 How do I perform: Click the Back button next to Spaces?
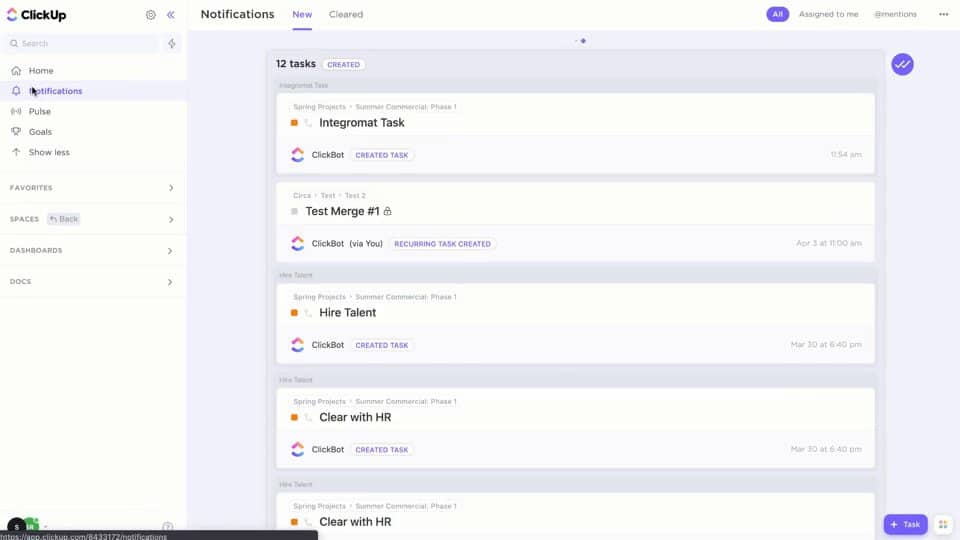(x=64, y=219)
